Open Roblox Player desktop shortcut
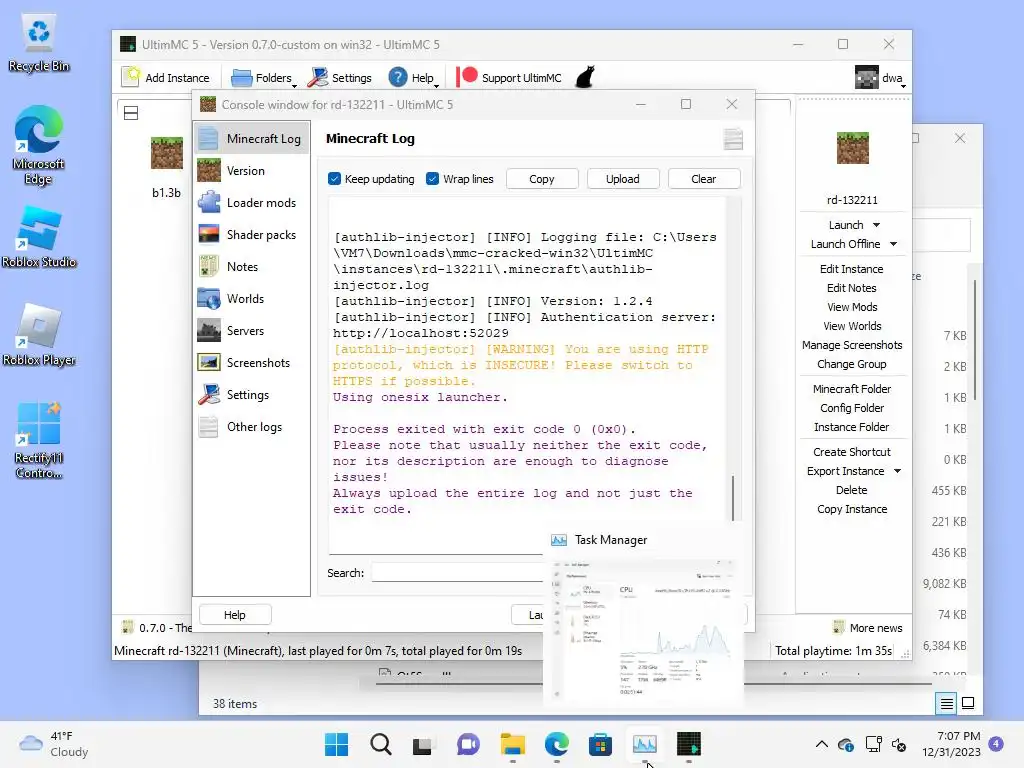Screen dimensions: 1024x768 click(39, 334)
